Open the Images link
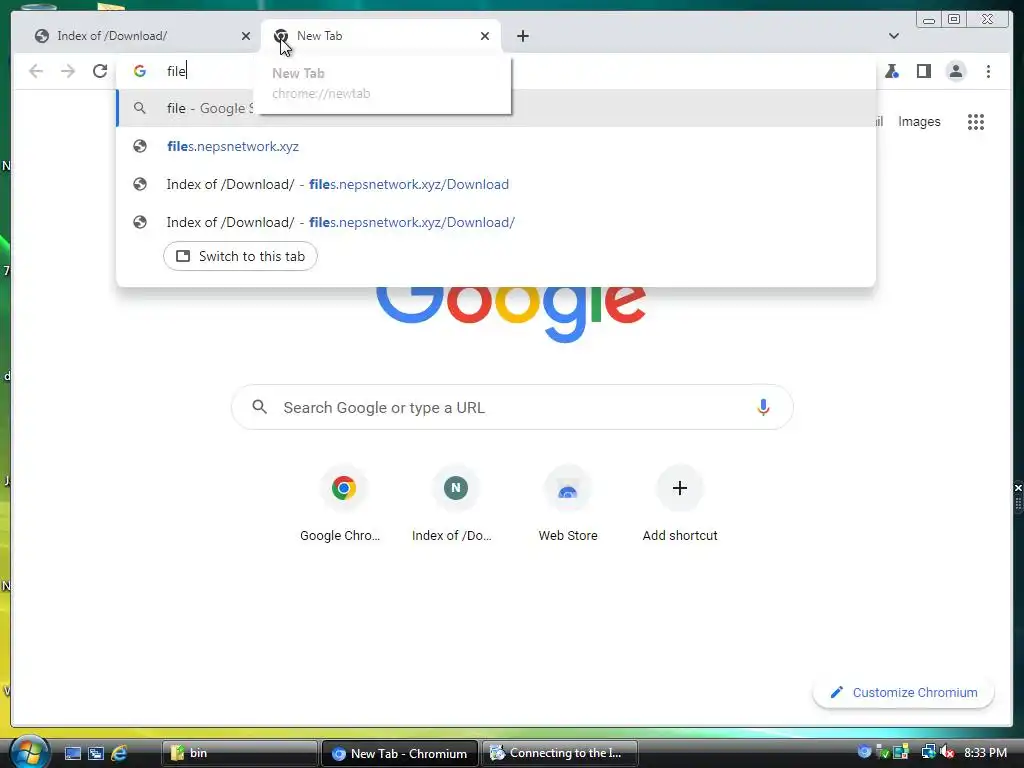Screen dimensions: 1024x768 [919, 121]
